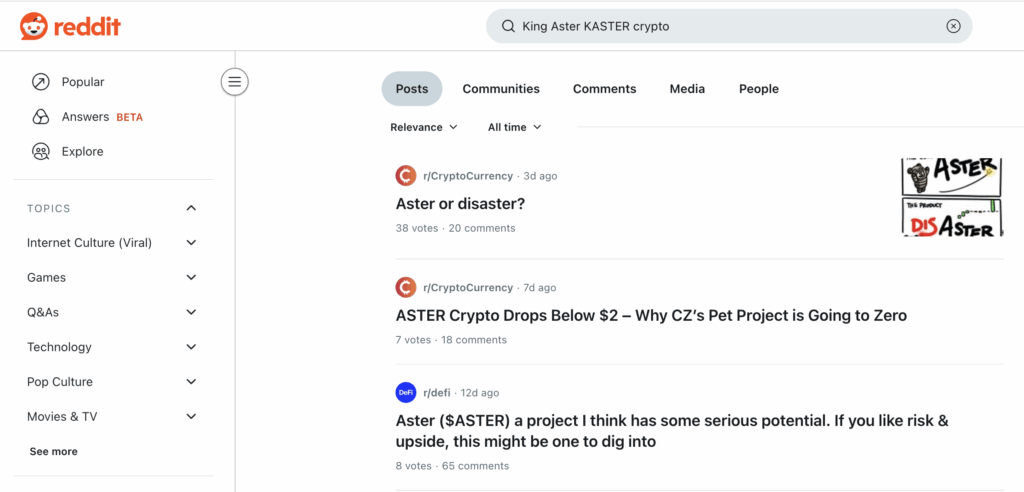Click See more under topics
Screen dimensions: 1024x492
[53, 452]
